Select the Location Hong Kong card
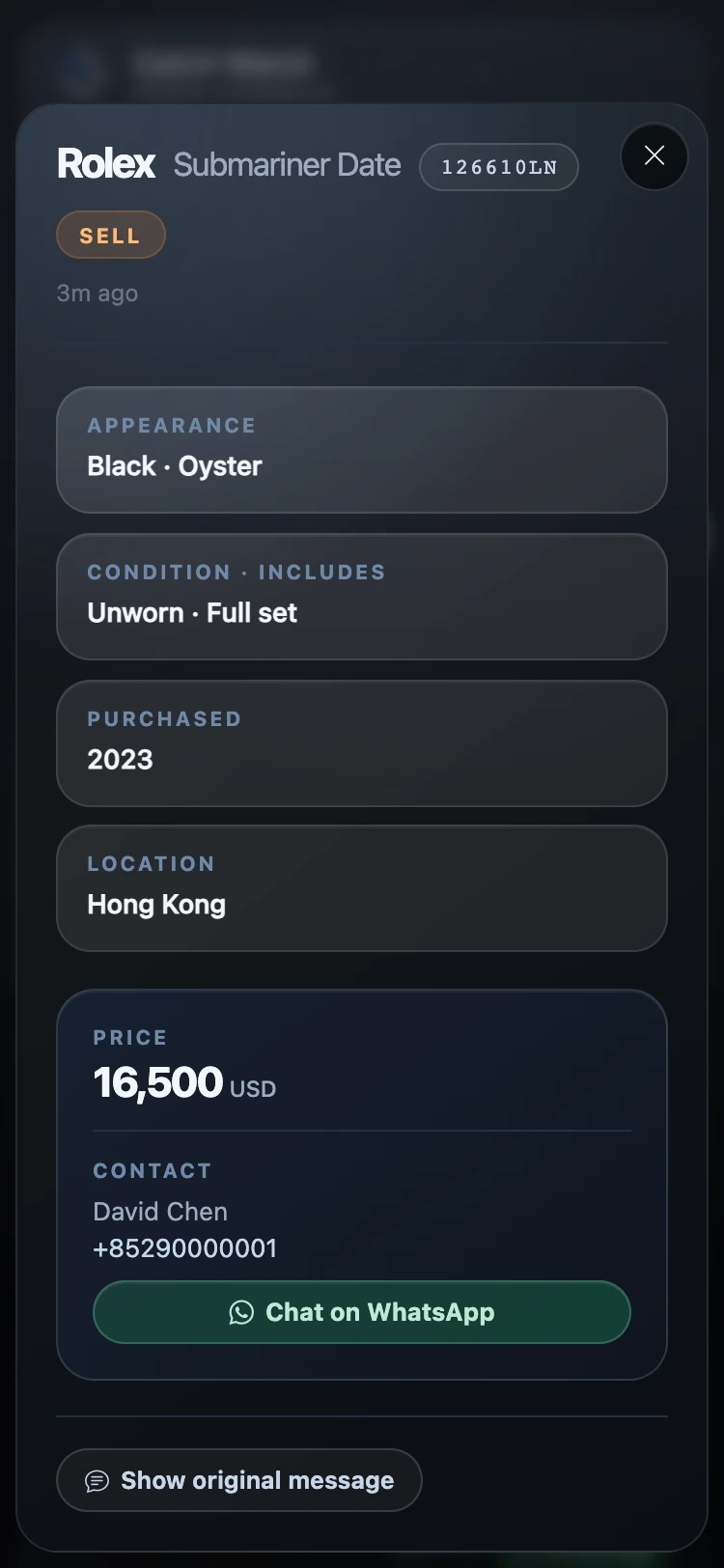 pos(362,888)
